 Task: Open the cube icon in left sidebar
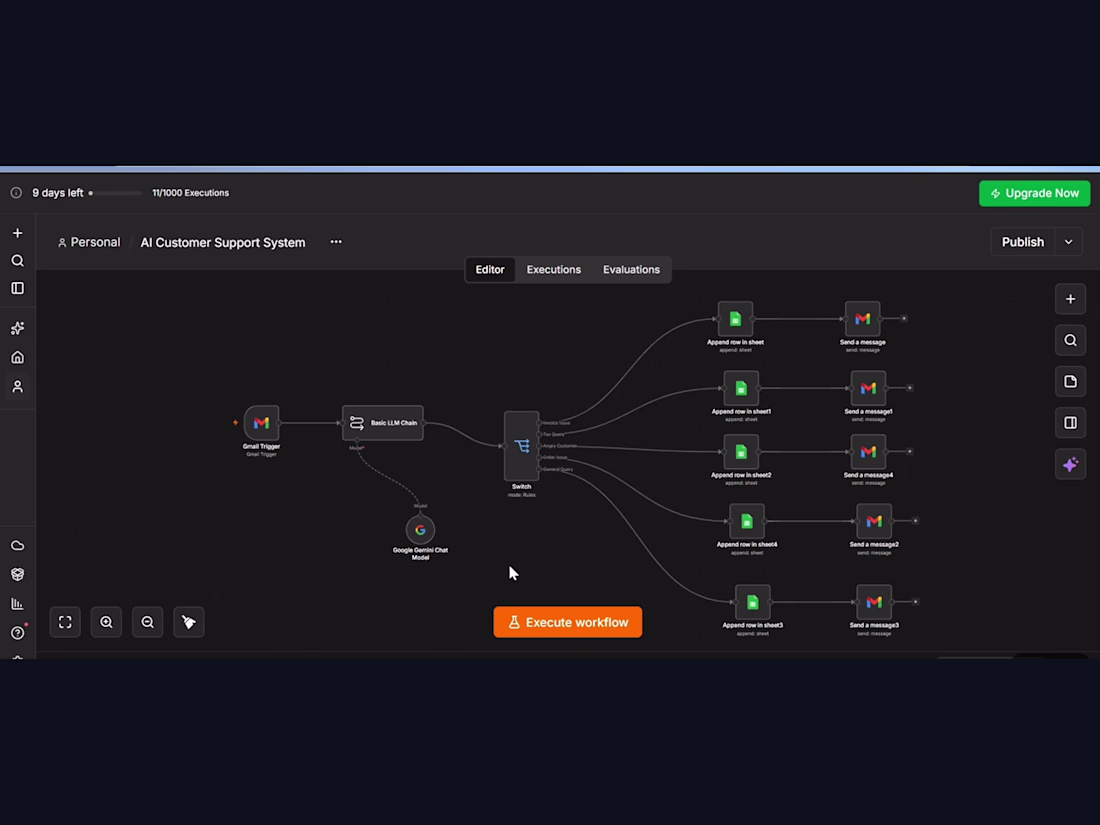(x=18, y=575)
